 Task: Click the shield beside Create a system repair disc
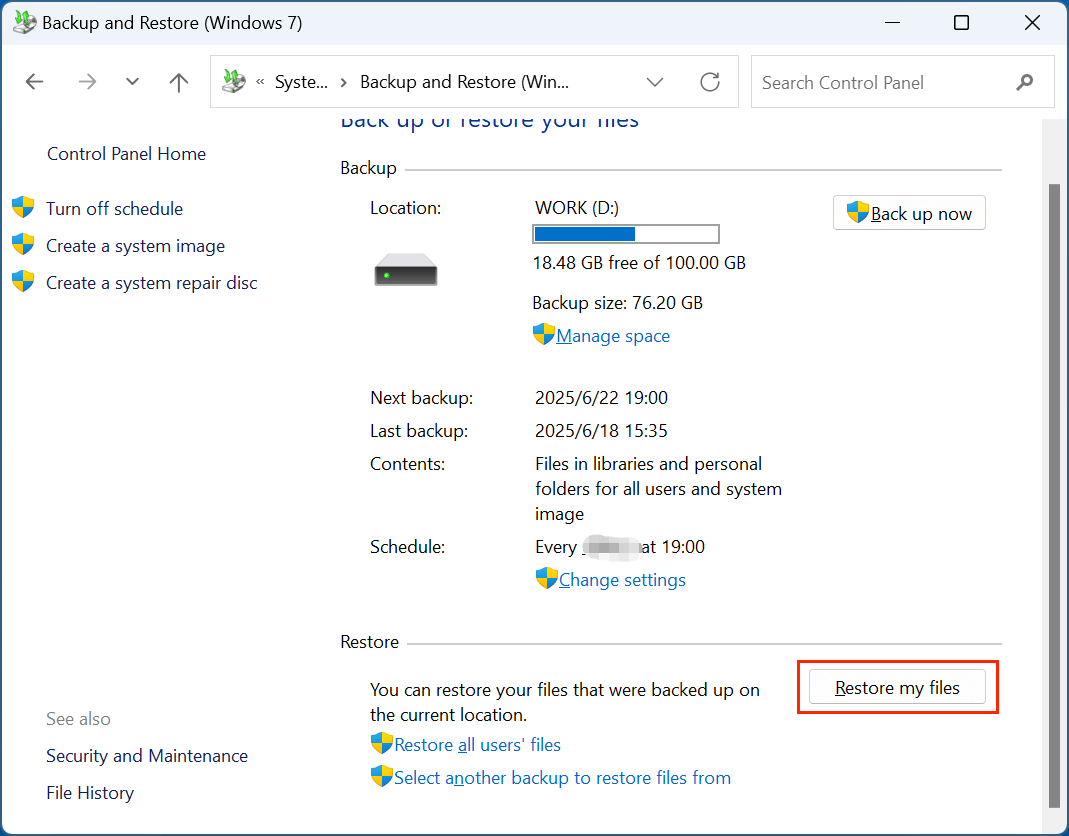(23, 282)
